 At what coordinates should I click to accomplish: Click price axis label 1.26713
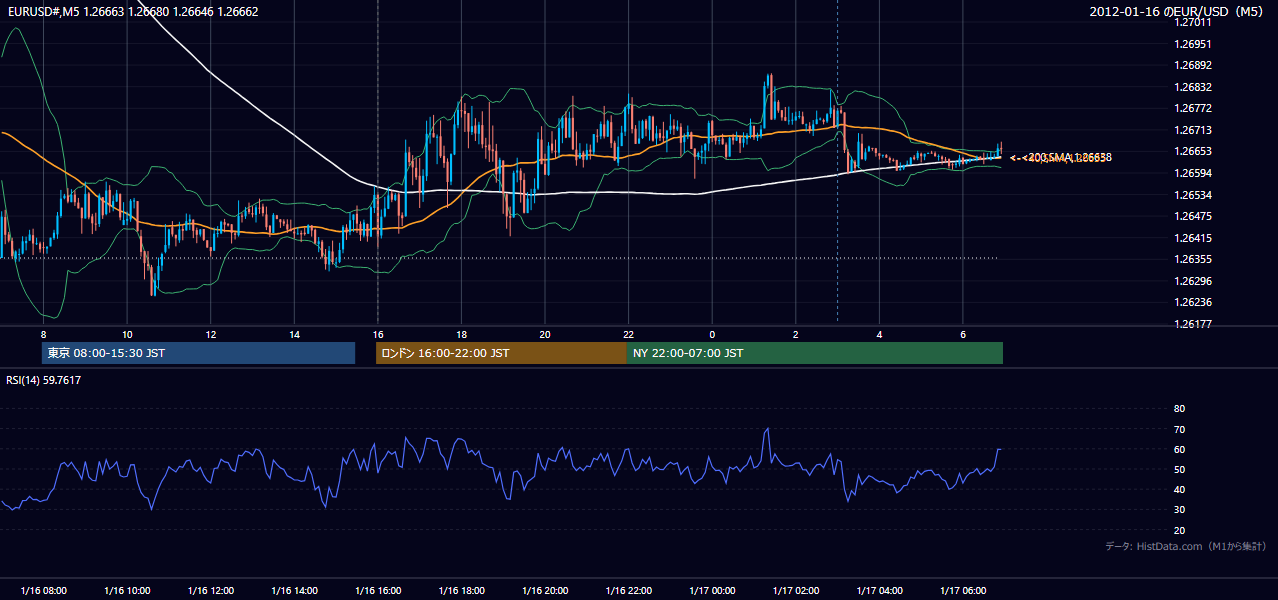(x=1192, y=130)
